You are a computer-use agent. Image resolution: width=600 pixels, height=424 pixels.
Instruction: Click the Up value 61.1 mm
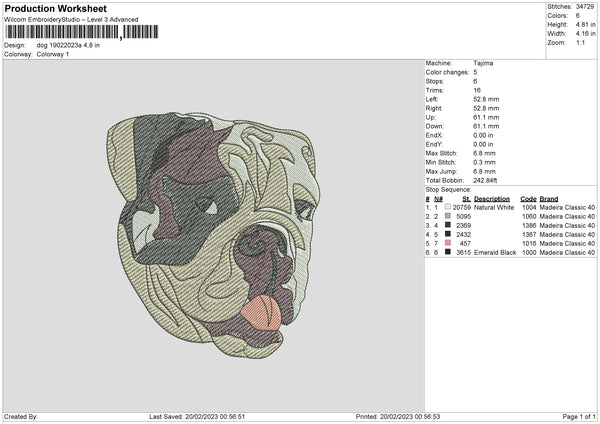486,117
